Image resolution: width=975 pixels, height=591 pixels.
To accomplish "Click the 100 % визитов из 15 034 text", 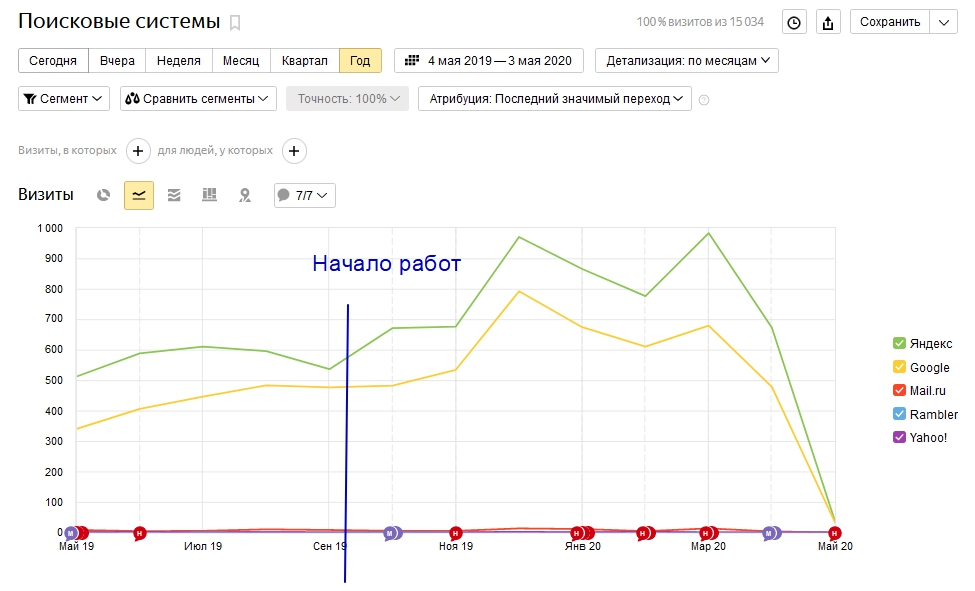I will coord(700,22).
